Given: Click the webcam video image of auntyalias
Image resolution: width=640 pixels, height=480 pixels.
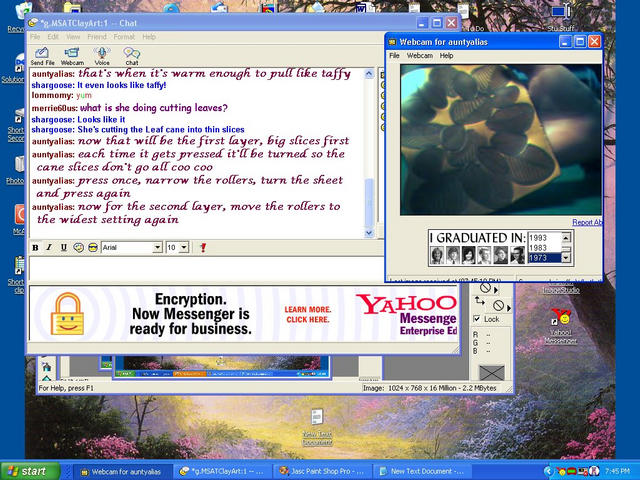Looking at the screenshot, I should [501, 140].
